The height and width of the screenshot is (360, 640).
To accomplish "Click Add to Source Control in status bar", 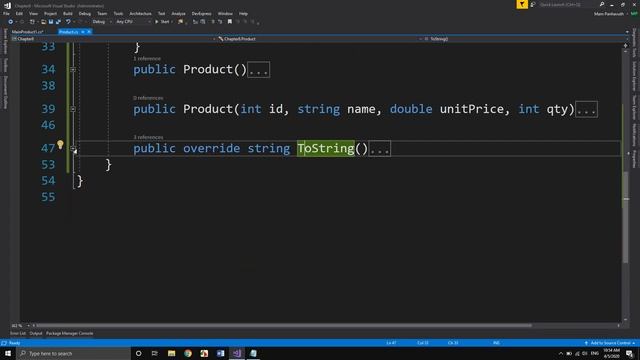I will point(610,343).
